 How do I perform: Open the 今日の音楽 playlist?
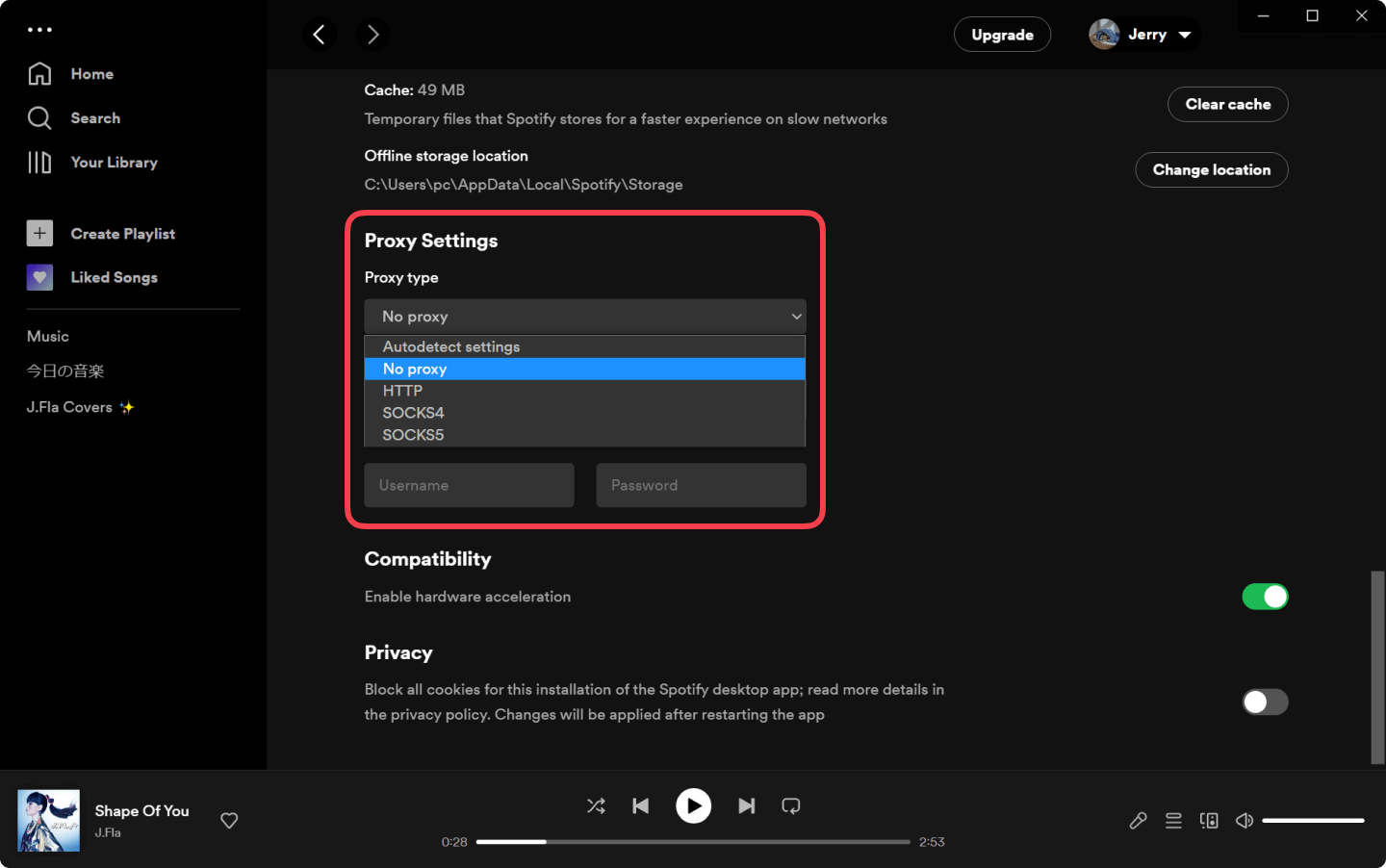(x=65, y=371)
